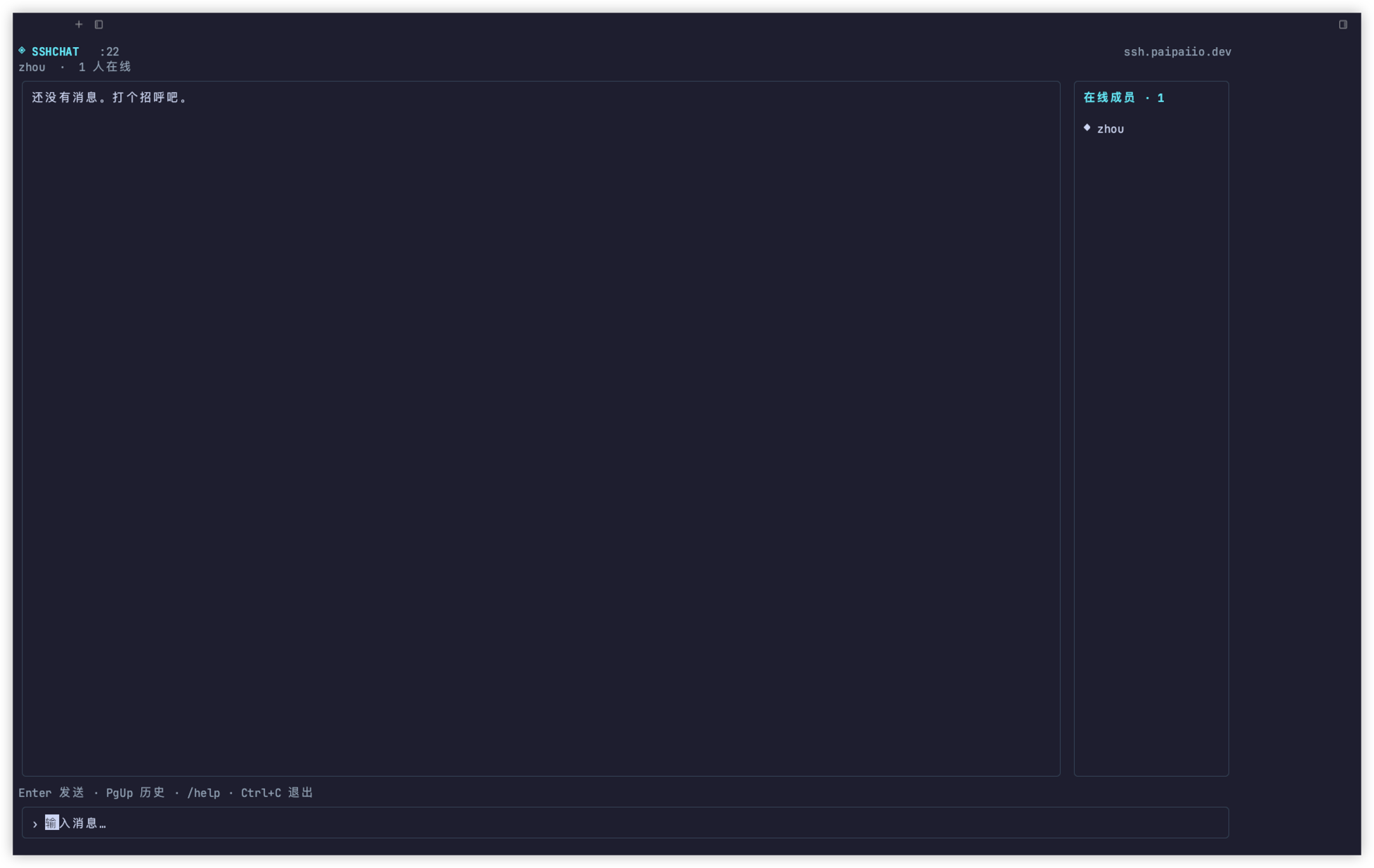Click the 'Ctrl+C 退出' hint
Image resolution: width=1374 pixels, height=868 pixels.
click(277, 793)
